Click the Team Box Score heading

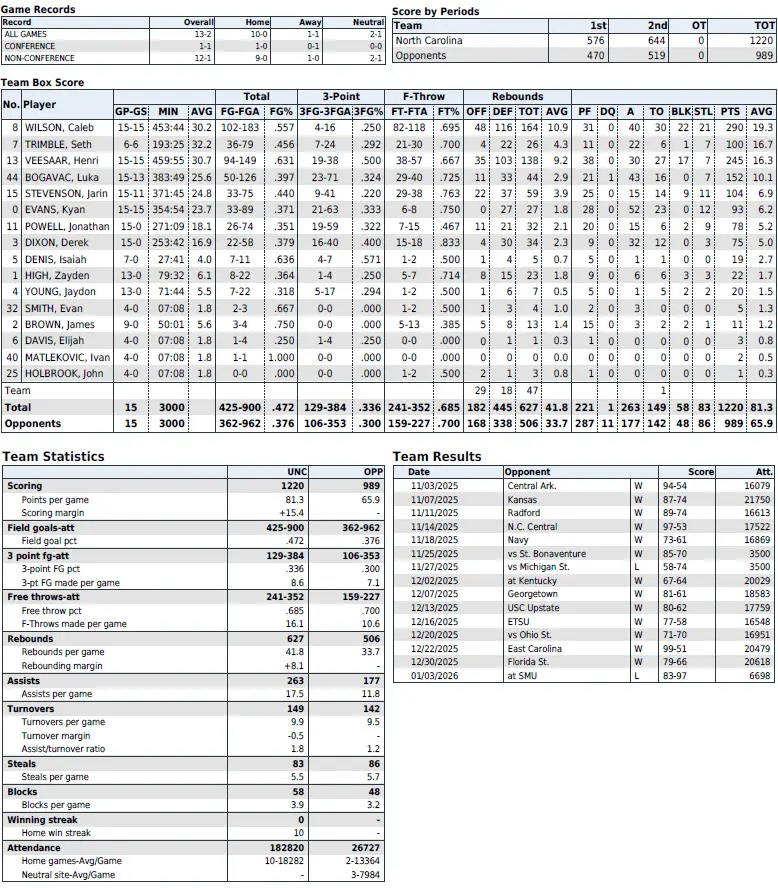43,83
